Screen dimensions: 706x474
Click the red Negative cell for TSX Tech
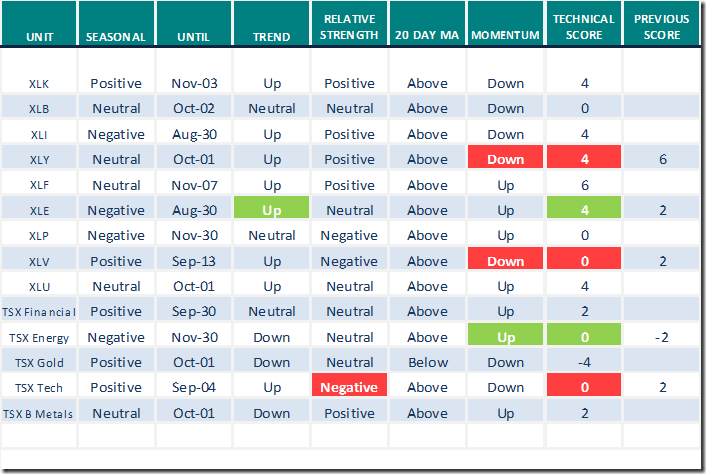350,388
